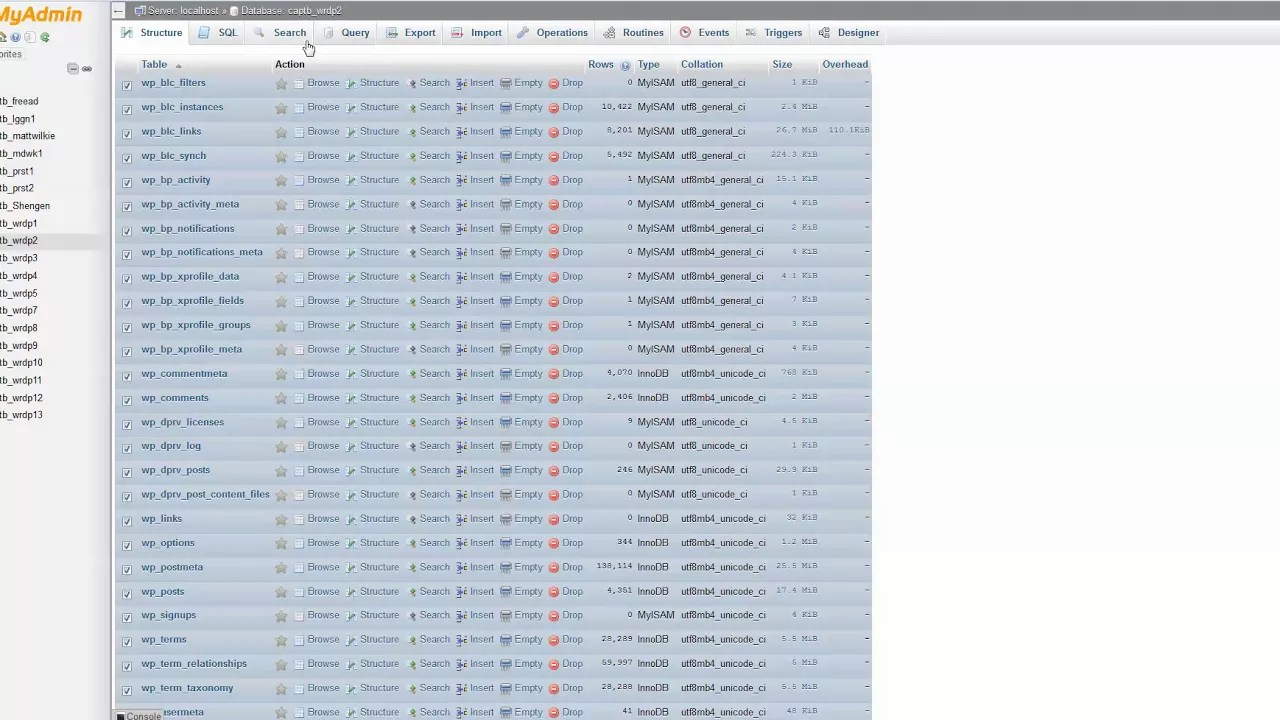1280x720 pixels.
Task: Click the reload navigation panel icon
Action: pos(44,37)
